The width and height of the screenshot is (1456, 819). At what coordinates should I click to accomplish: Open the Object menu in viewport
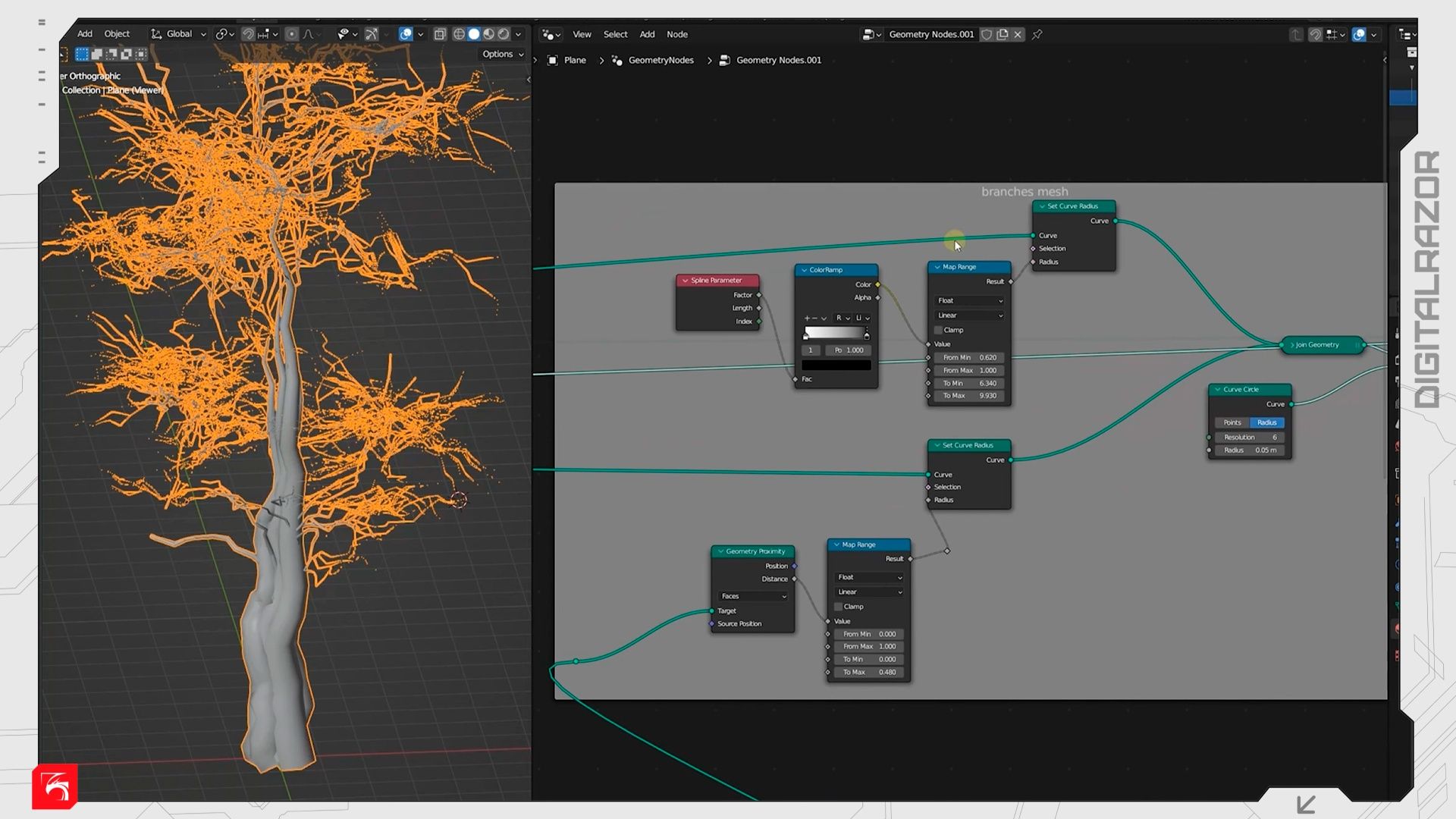tap(117, 34)
